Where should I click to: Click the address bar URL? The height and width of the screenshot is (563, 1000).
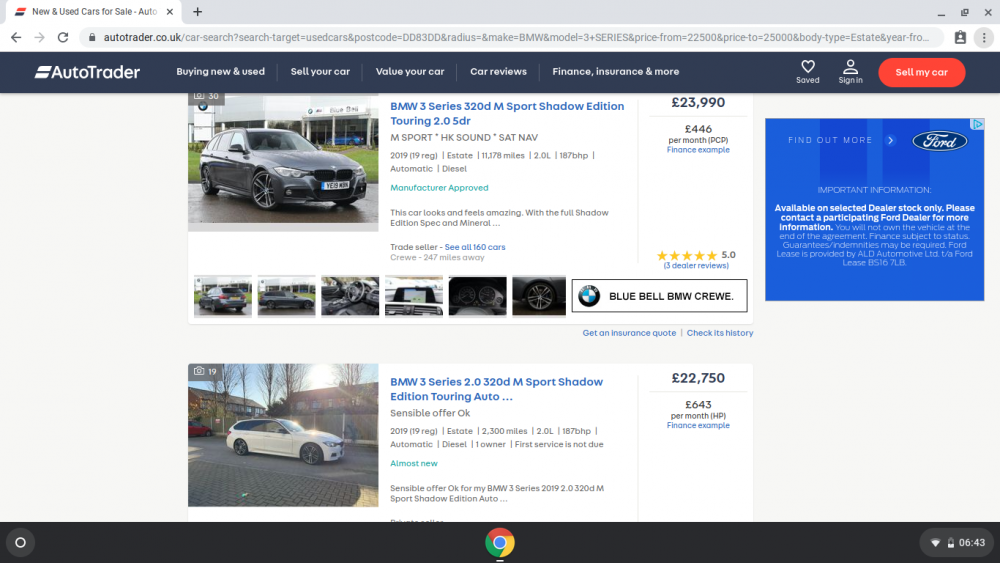pyautogui.click(x=516, y=38)
